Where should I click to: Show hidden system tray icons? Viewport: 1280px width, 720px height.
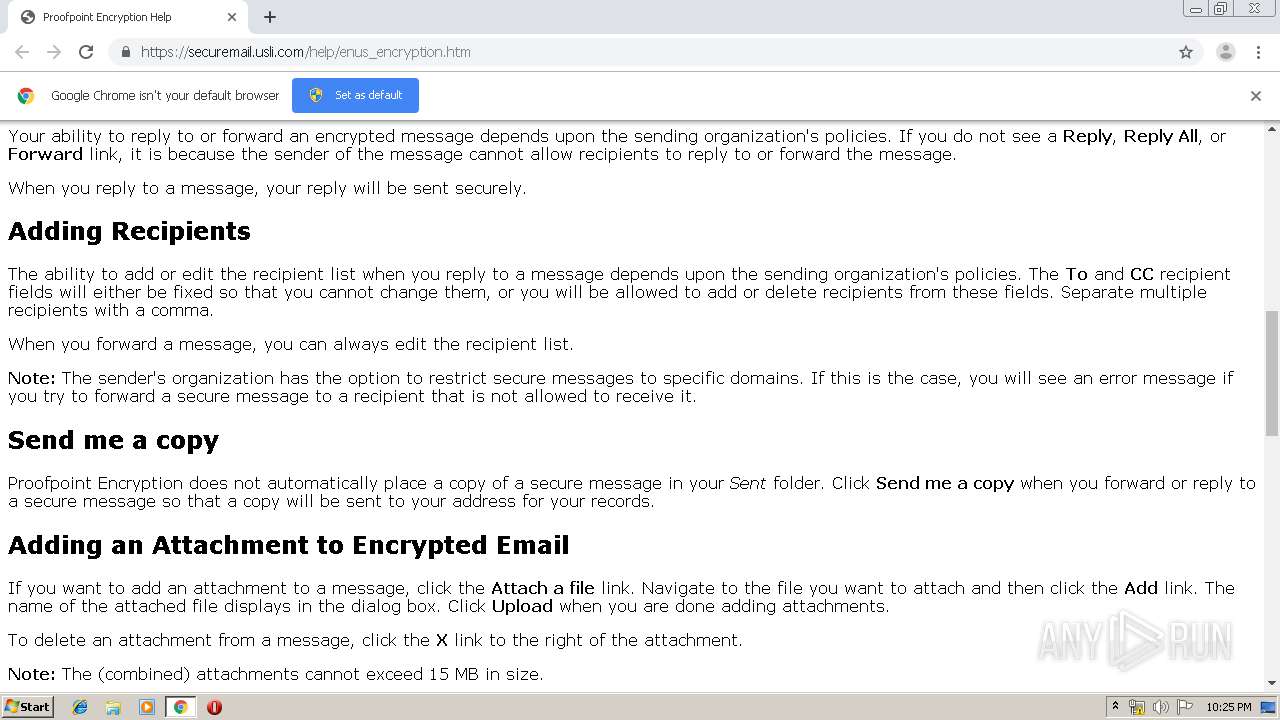(1115, 707)
